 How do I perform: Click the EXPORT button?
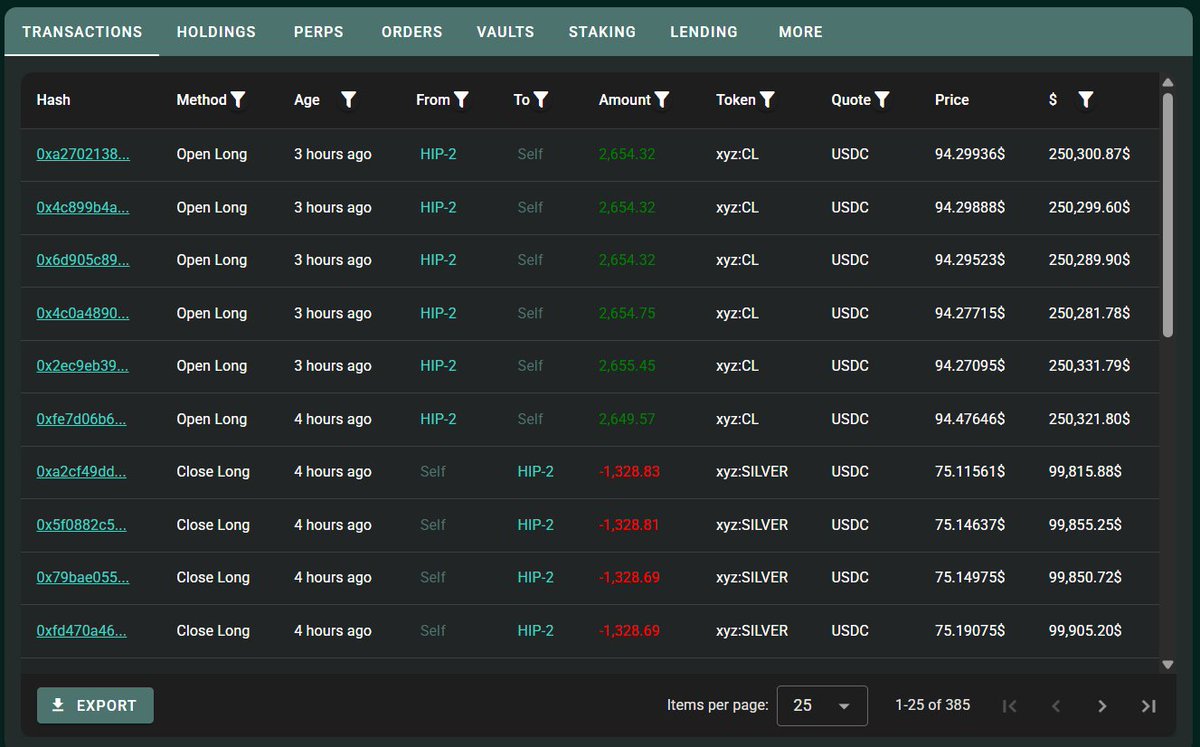95,705
